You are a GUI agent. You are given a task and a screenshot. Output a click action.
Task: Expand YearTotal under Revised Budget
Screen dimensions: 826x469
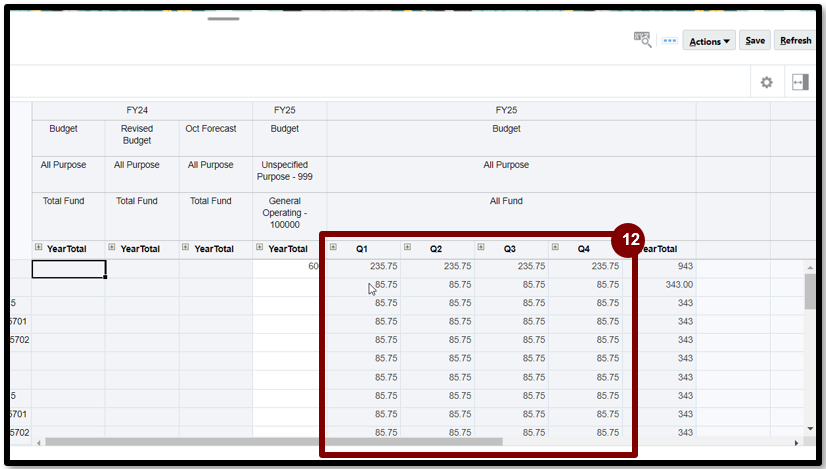point(113,248)
